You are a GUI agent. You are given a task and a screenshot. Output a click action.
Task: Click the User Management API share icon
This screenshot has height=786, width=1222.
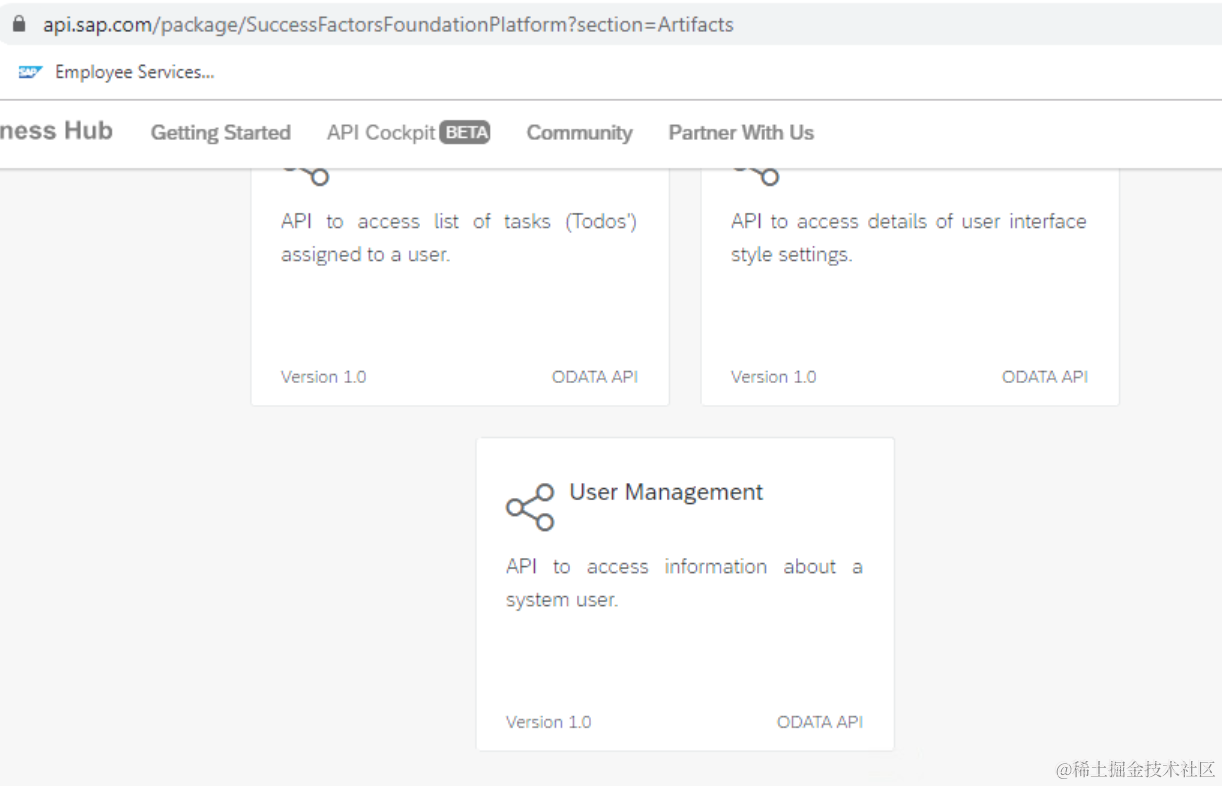tap(530, 507)
